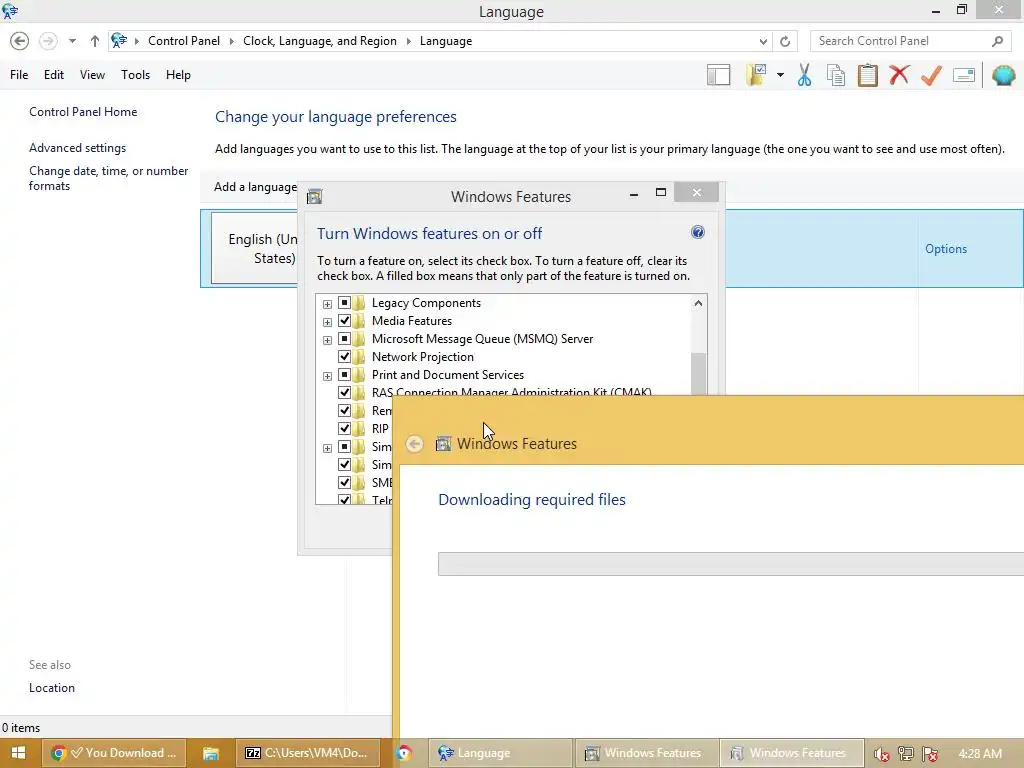Uncheck the Media Features checkbox
The width and height of the screenshot is (1024, 768).
(344, 321)
